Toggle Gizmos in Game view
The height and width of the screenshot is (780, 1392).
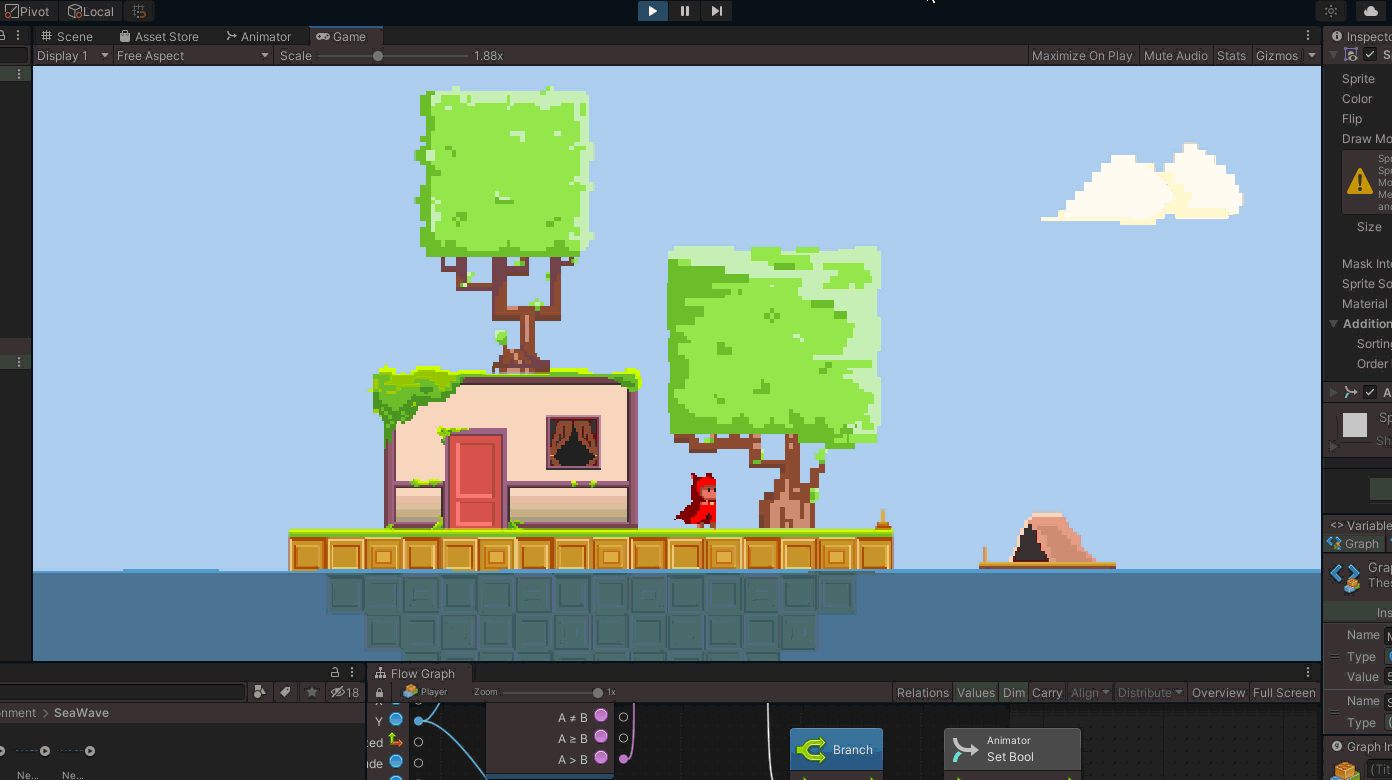[x=1276, y=56]
